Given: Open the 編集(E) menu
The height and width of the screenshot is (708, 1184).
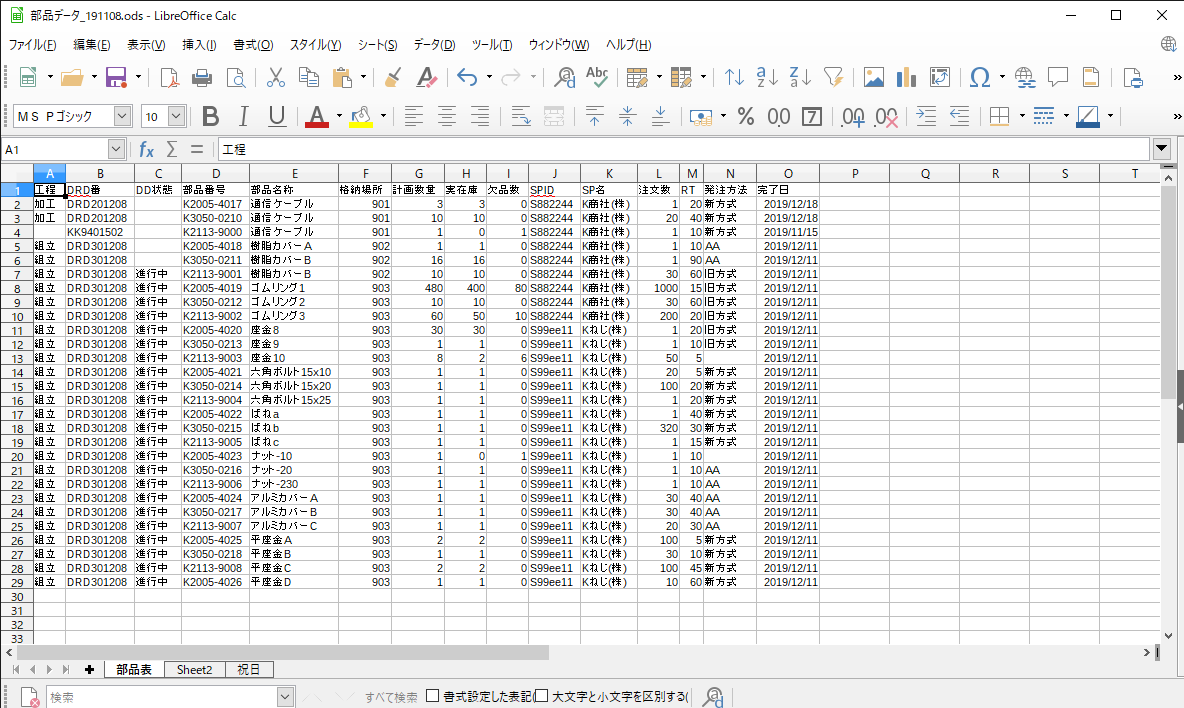Looking at the screenshot, I should (91, 45).
